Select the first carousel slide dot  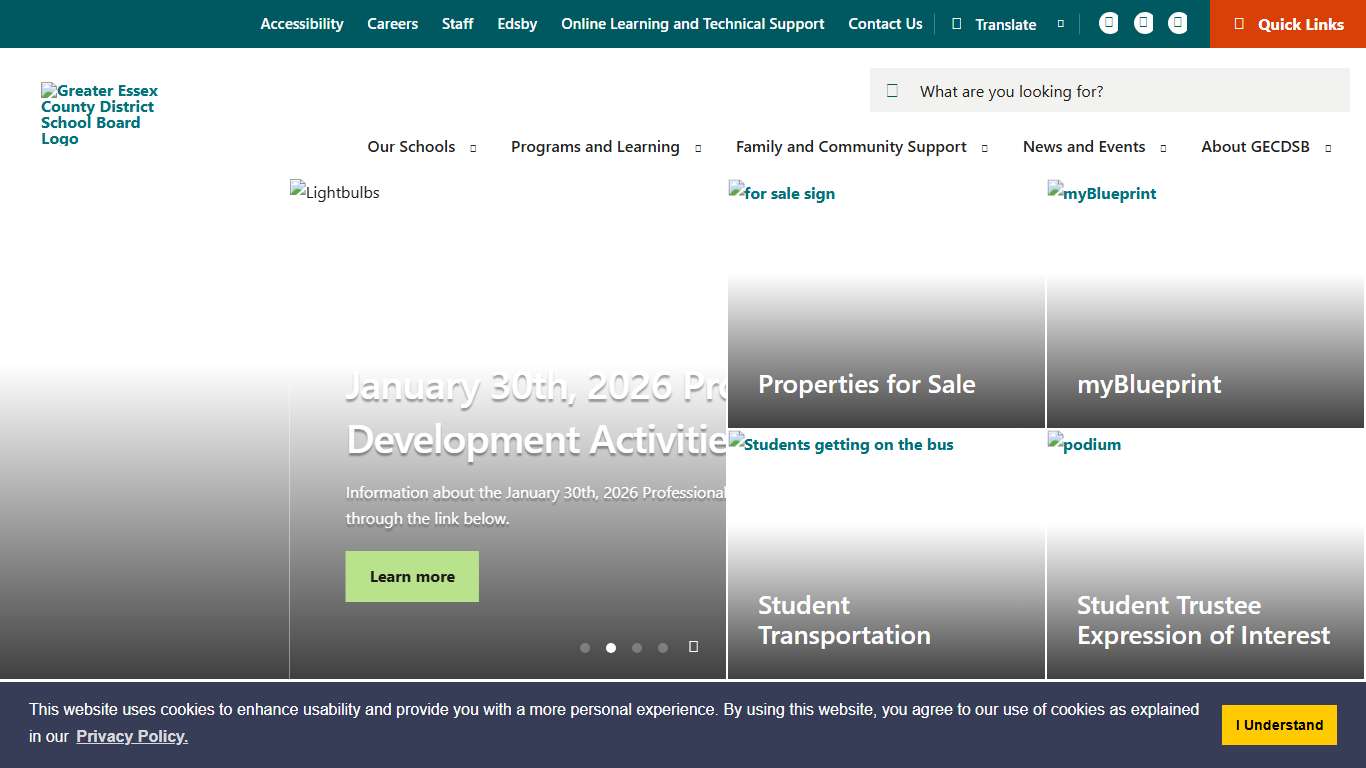point(585,648)
